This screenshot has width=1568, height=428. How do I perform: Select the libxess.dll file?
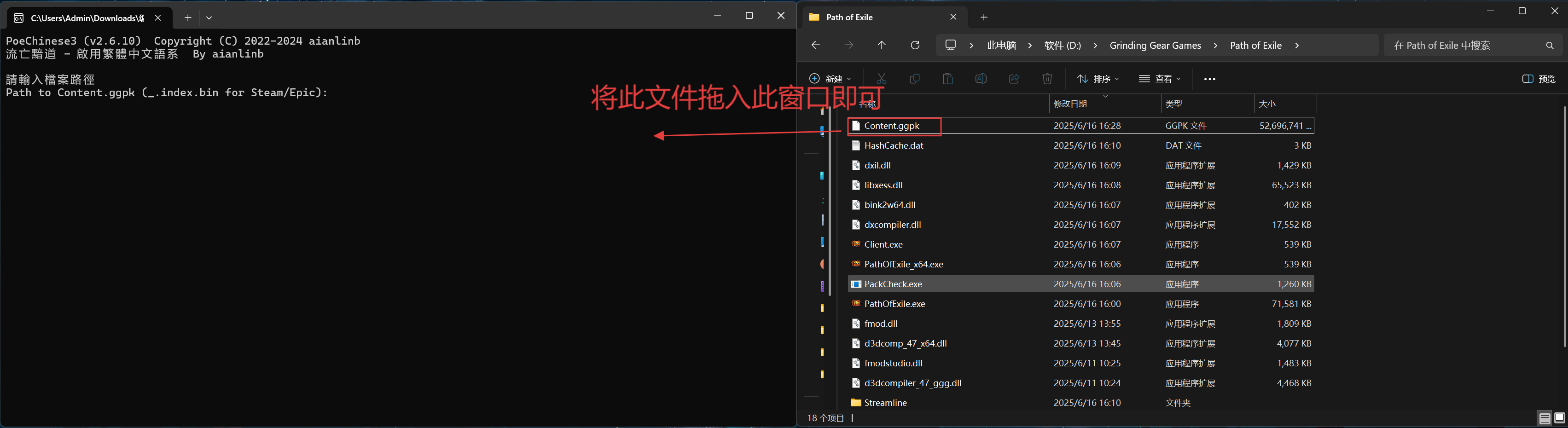point(1081,185)
